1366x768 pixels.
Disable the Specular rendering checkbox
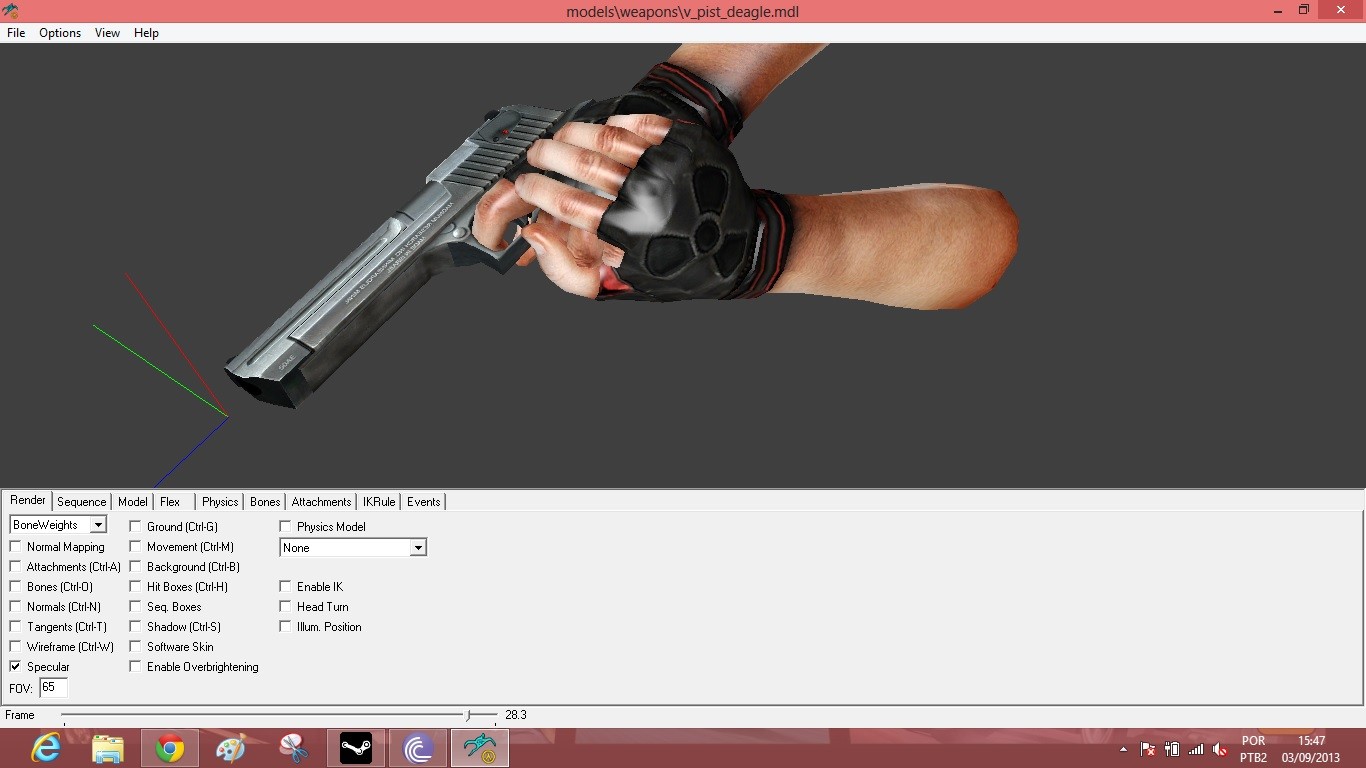click(x=15, y=666)
